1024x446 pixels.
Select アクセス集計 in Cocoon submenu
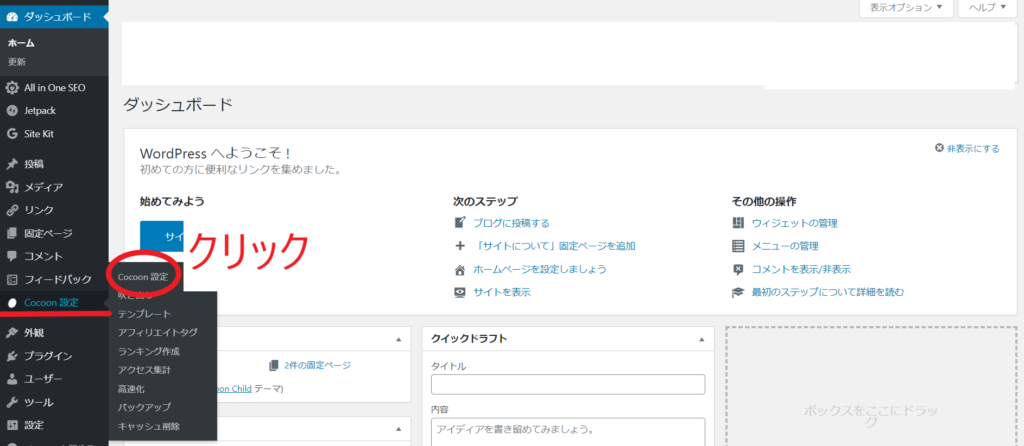[144, 370]
